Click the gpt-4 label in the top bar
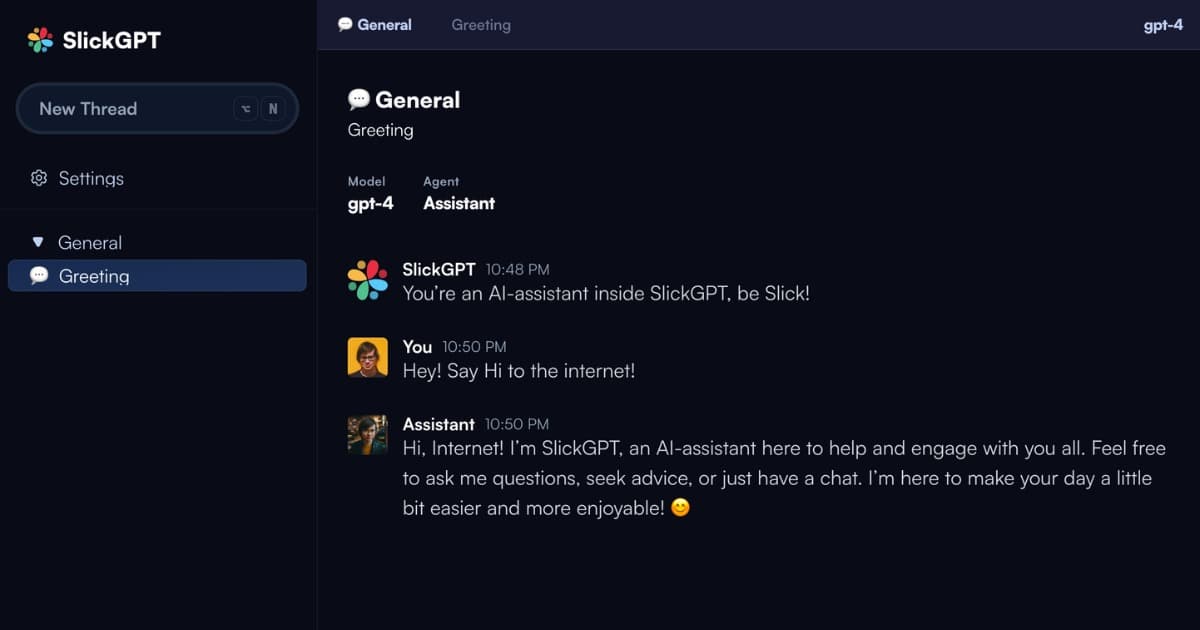The image size is (1200, 630). 1163,25
